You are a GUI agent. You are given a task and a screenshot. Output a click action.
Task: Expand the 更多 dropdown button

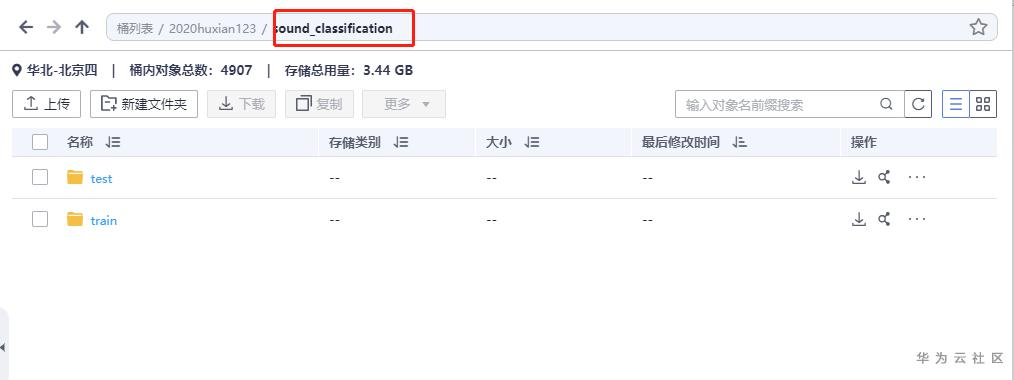click(x=404, y=104)
